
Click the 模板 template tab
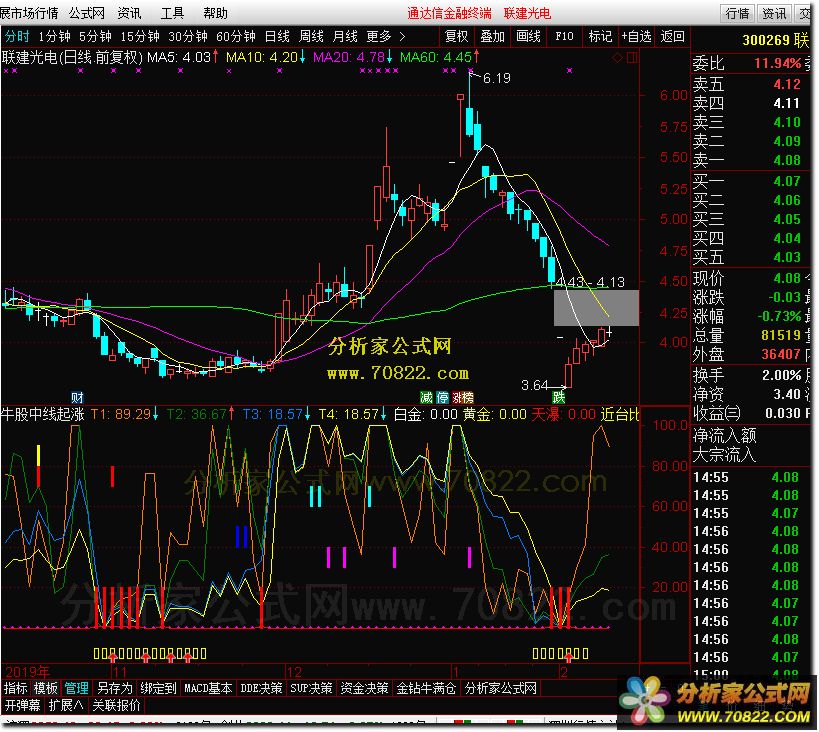[x=45, y=689]
